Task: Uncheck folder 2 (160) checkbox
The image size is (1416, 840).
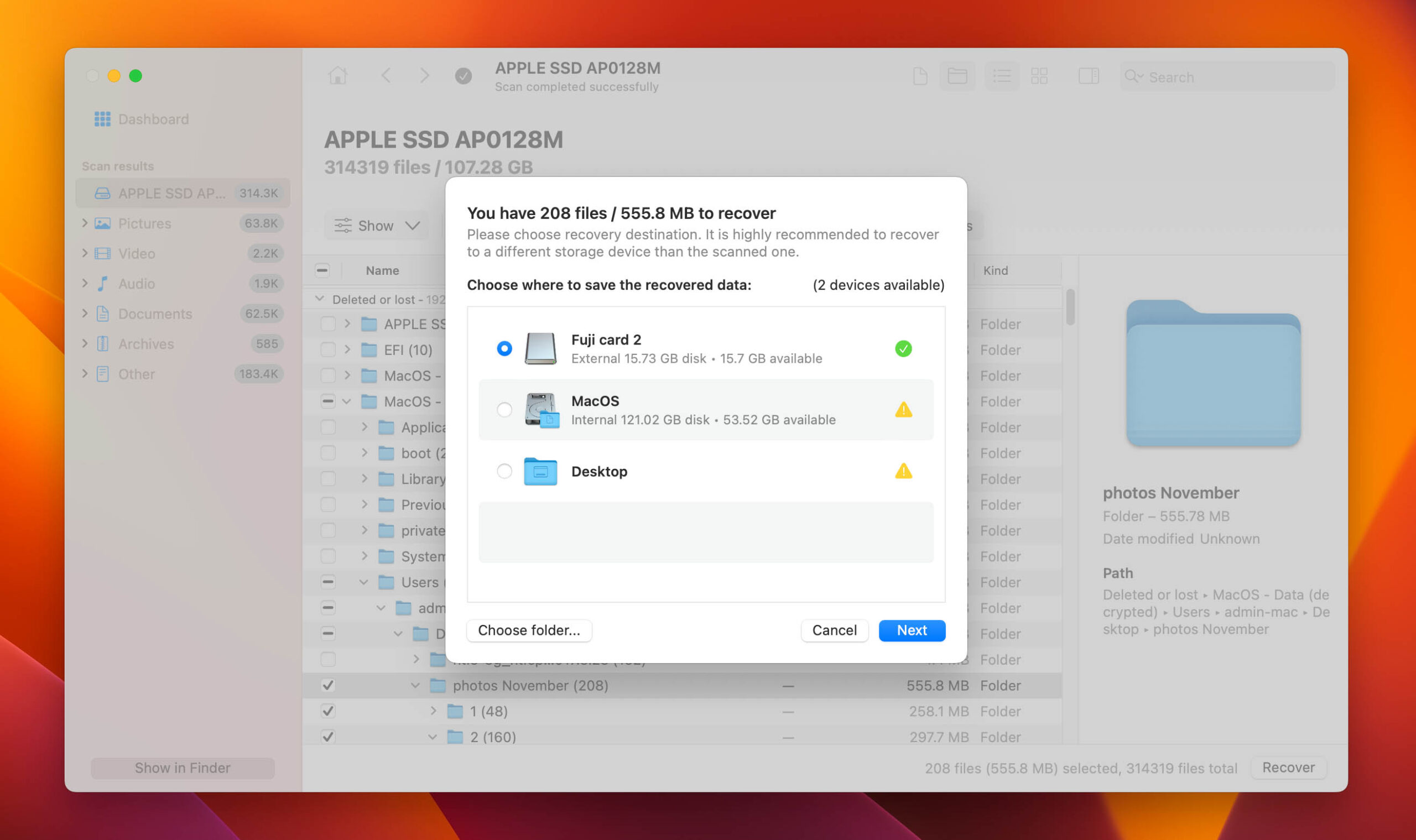Action: (328, 737)
